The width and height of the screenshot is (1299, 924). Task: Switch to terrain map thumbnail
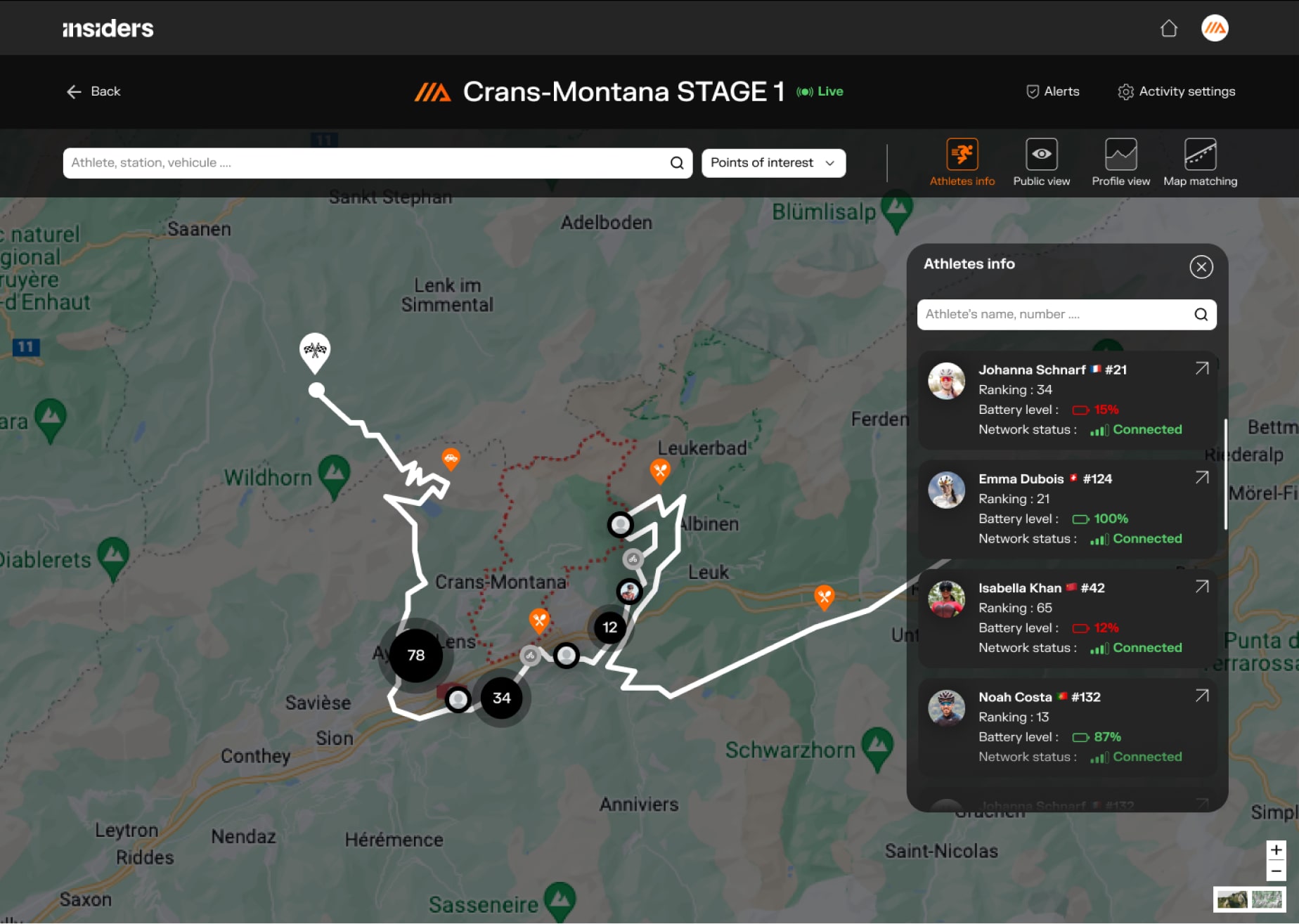pyautogui.click(x=1267, y=899)
